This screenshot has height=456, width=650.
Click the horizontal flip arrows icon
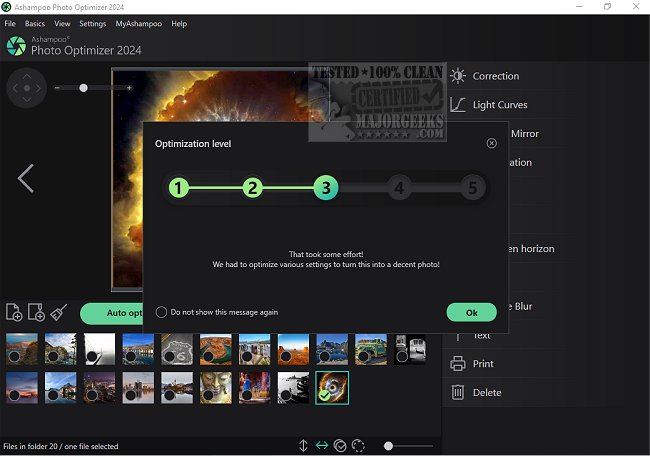(x=322, y=446)
